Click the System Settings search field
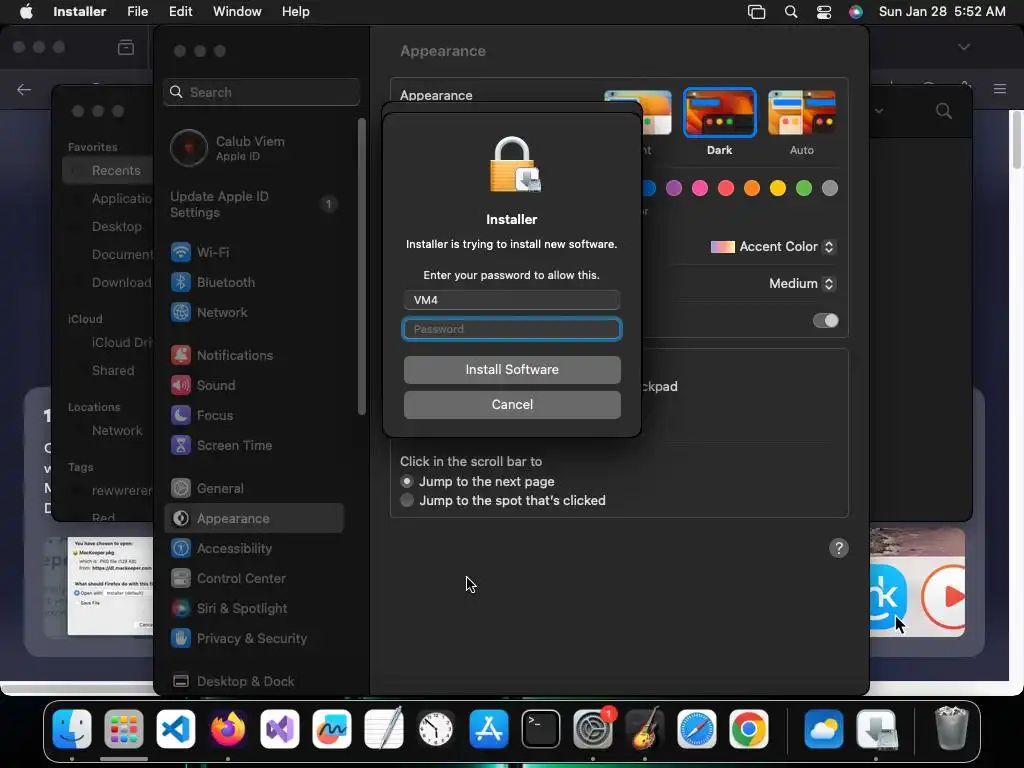Screen dimensions: 1024x768 [261, 92]
